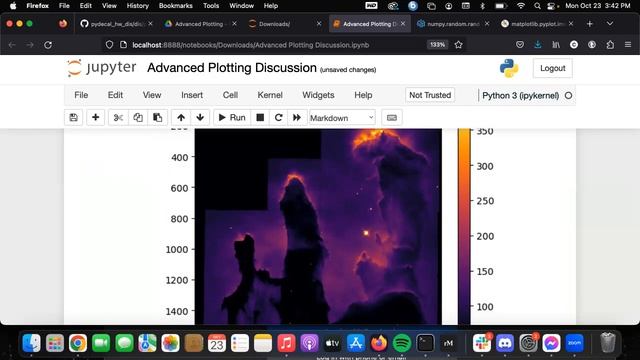The width and height of the screenshot is (640, 360).
Task: Open the command palette keyboard icon
Action: [392, 118]
